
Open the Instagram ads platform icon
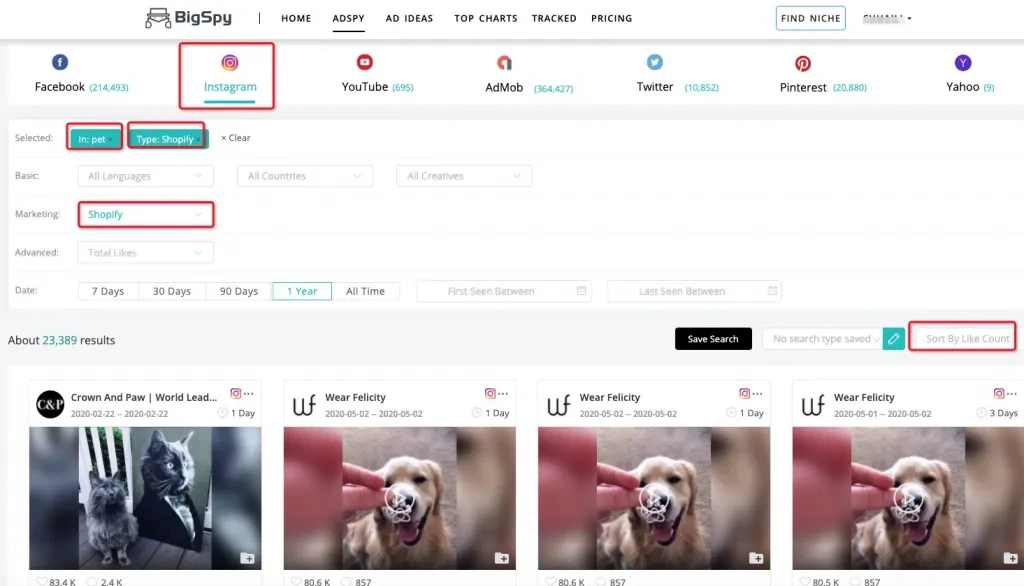[230, 61]
